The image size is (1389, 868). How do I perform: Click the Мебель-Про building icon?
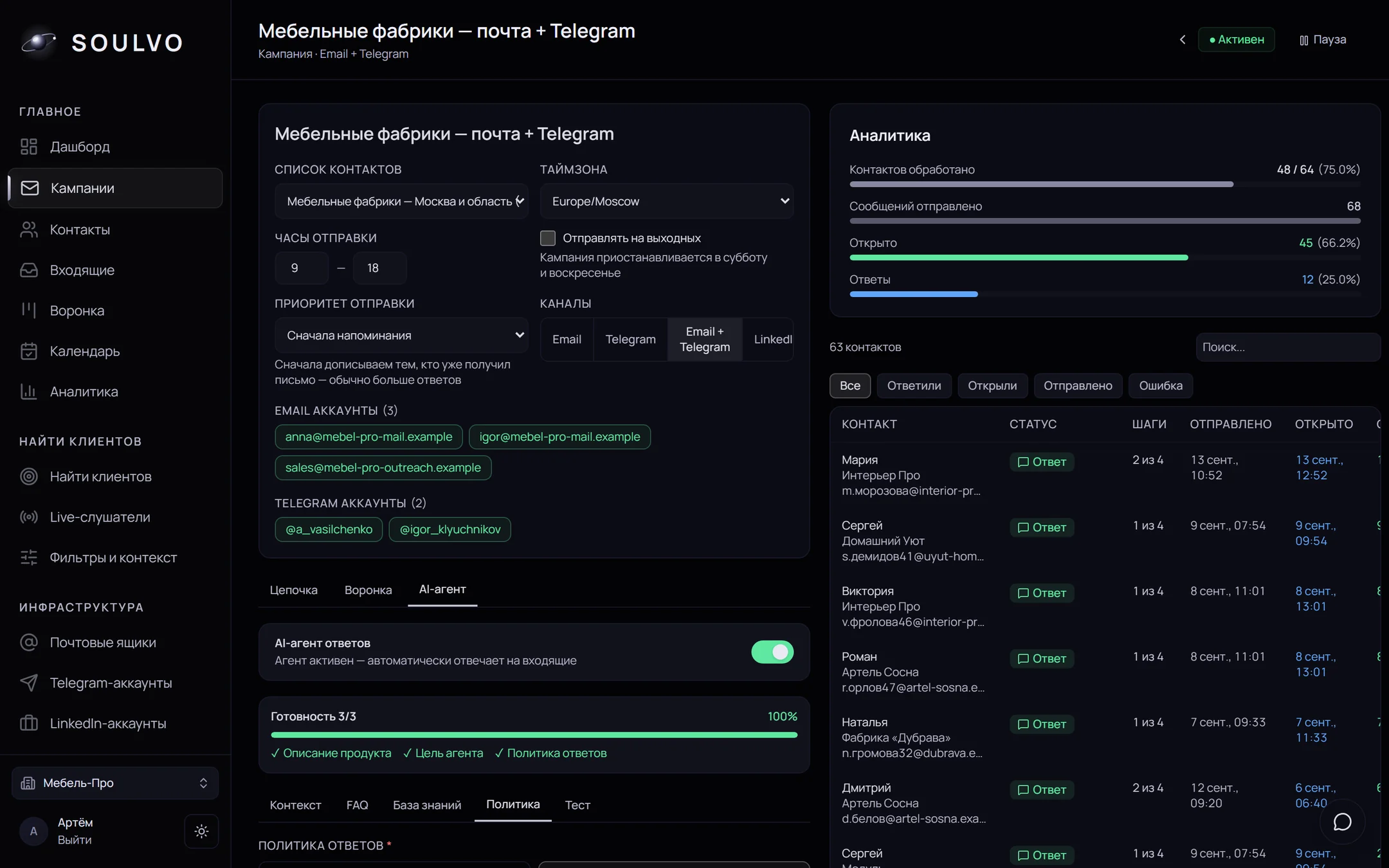pos(28,783)
